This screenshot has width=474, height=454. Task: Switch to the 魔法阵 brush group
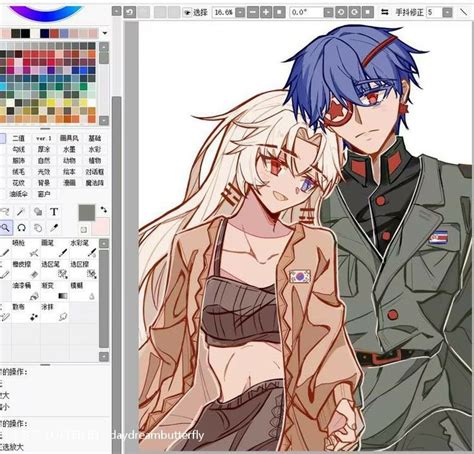coord(95,183)
